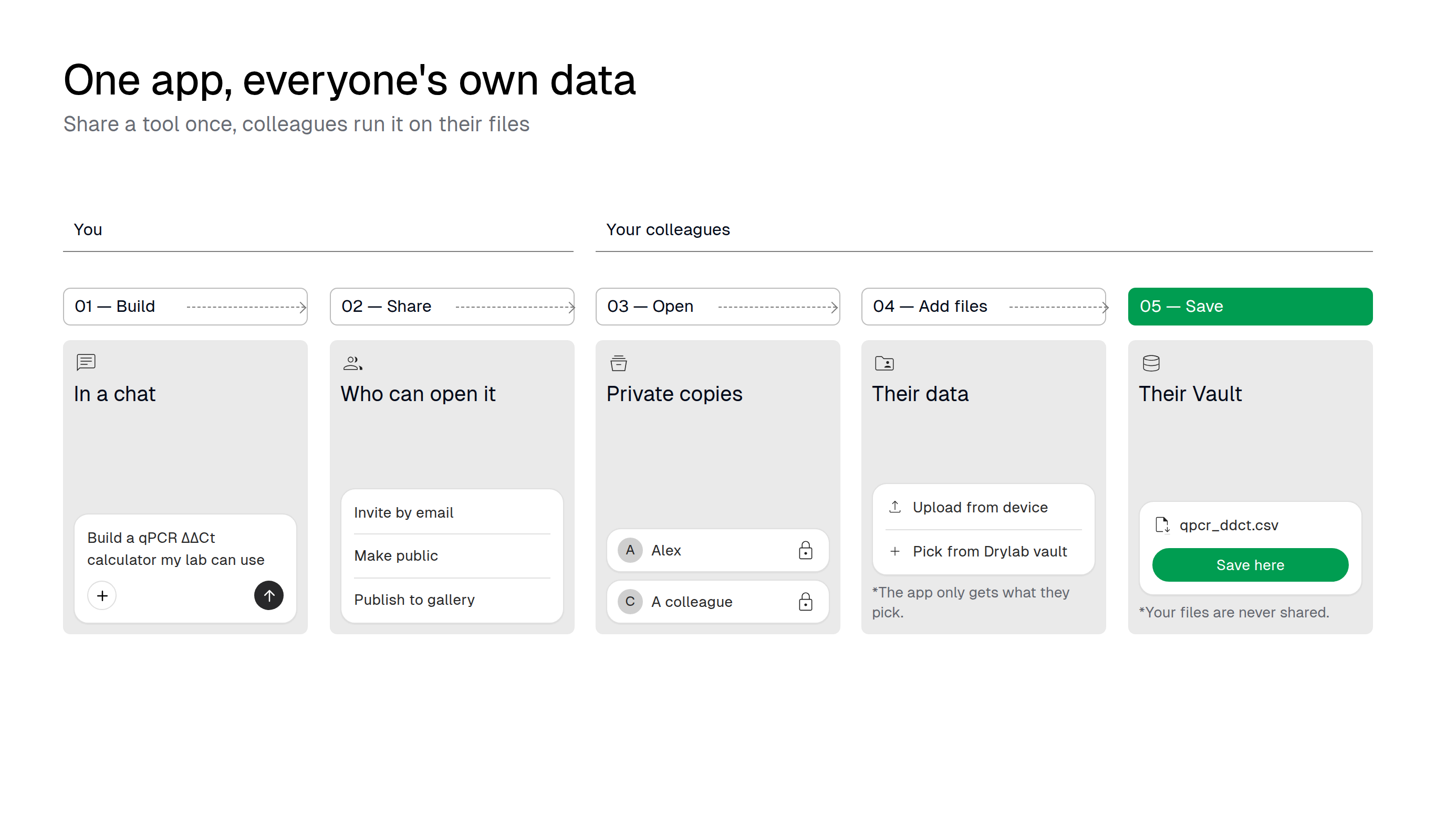This screenshot has height=840, width=1436.
Task: Click the people icon above Who can open it
Action: (x=353, y=363)
